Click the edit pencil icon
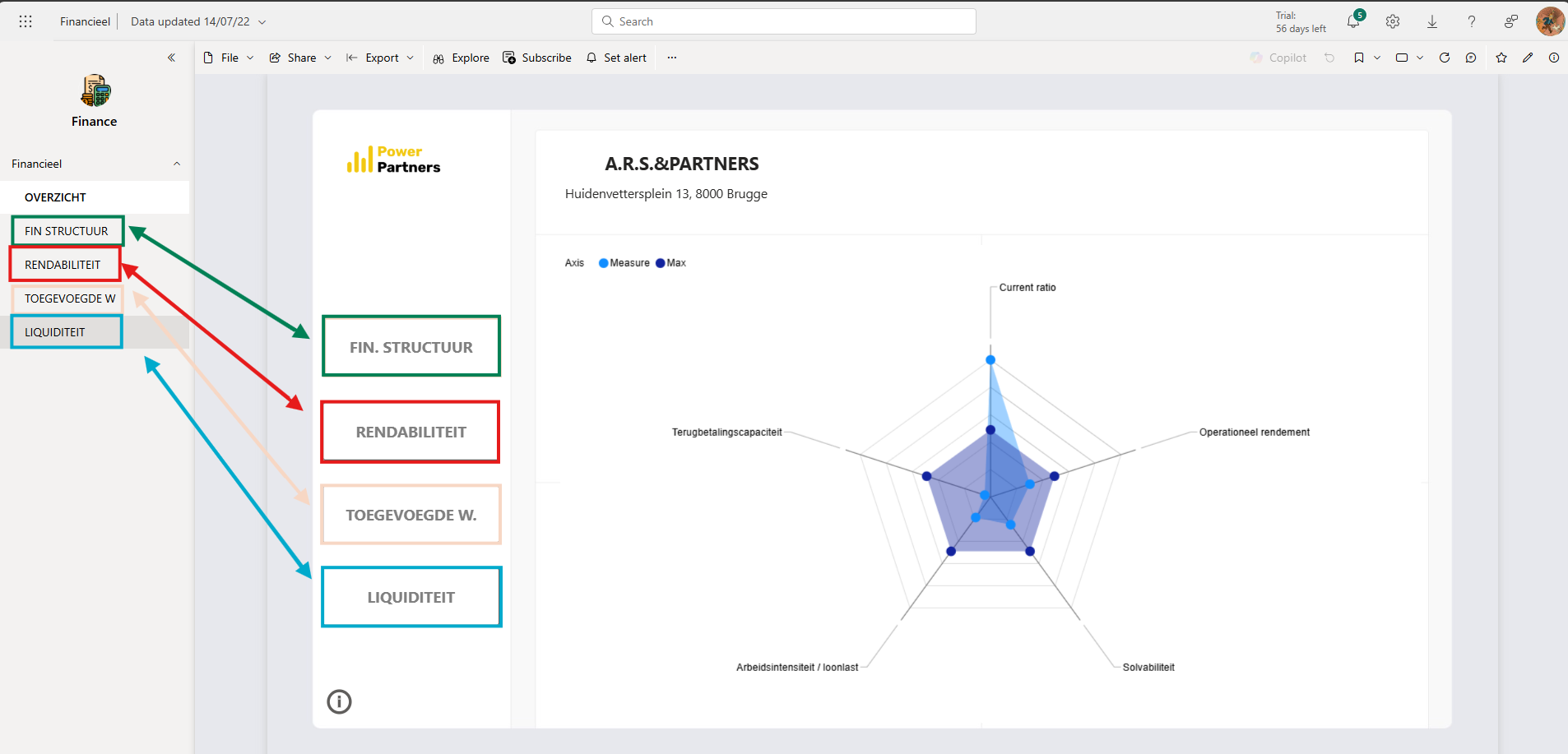The height and width of the screenshot is (754, 1568). coord(1529,58)
